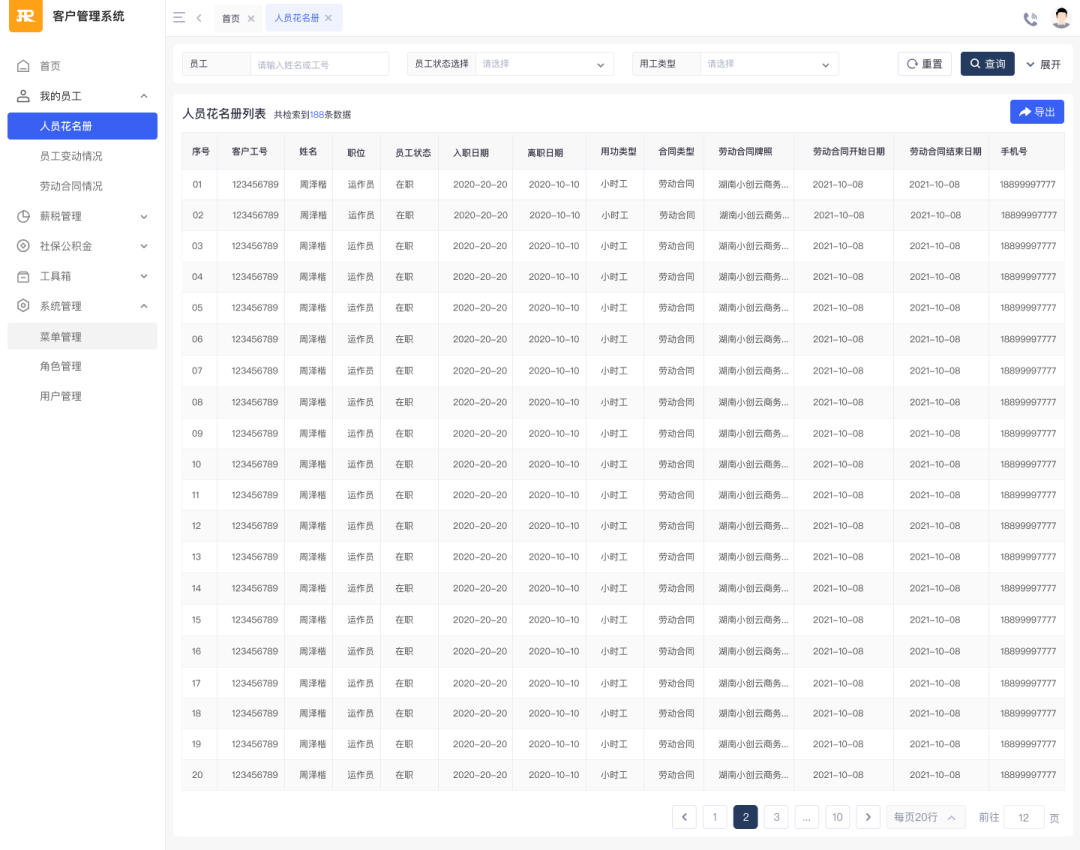Click the 188 results count link

pyautogui.click(x=317, y=115)
